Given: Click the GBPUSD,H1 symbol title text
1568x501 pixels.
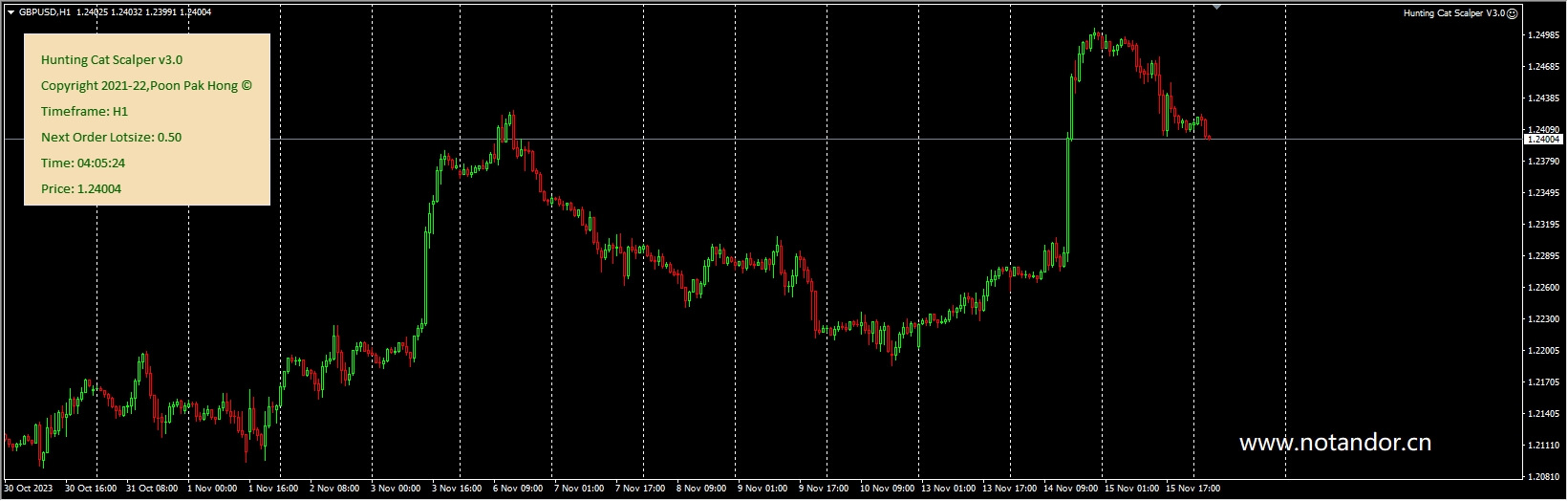Looking at the screenshot, I should [45, 12].
